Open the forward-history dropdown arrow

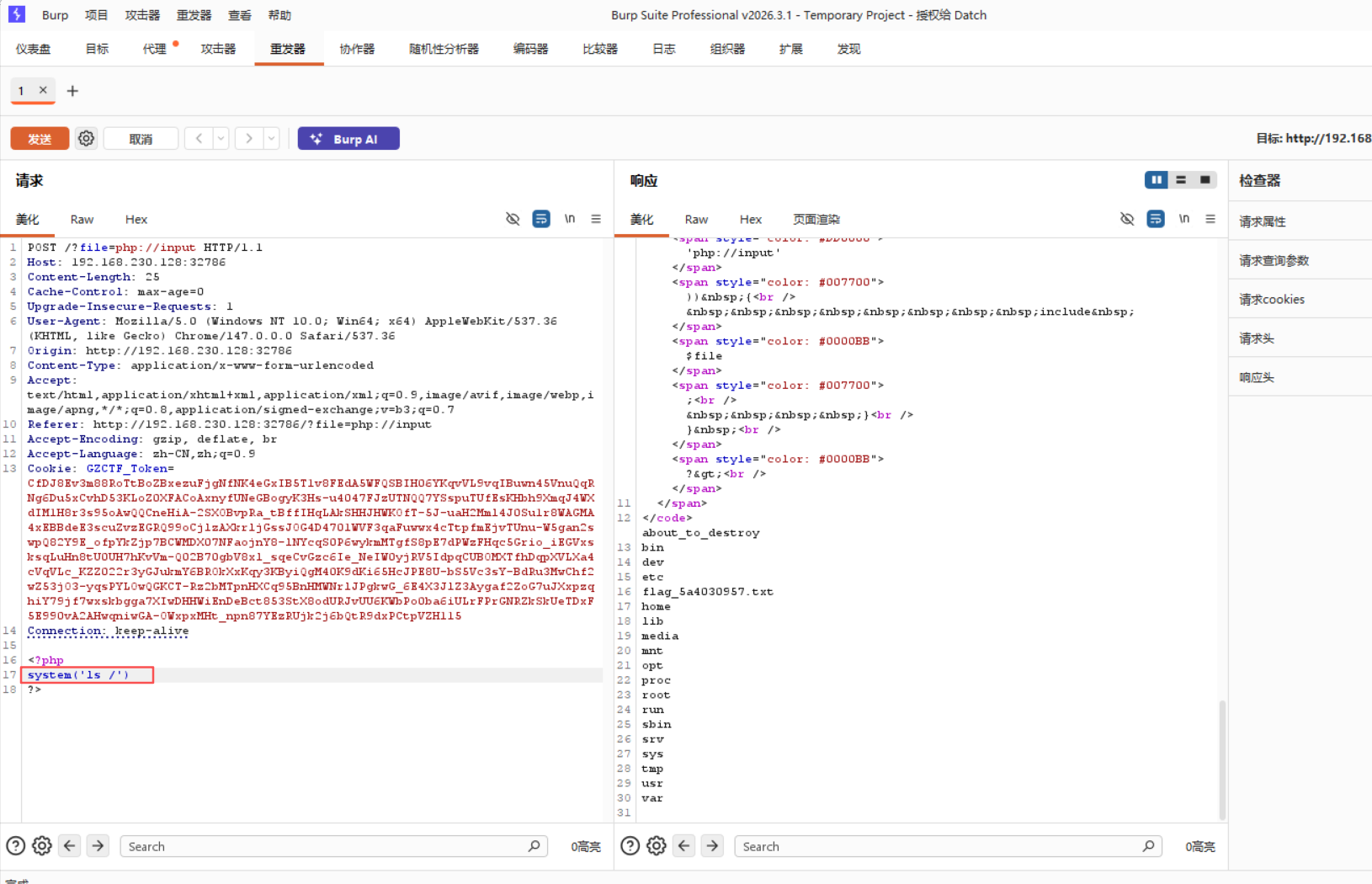coord(271,138)
